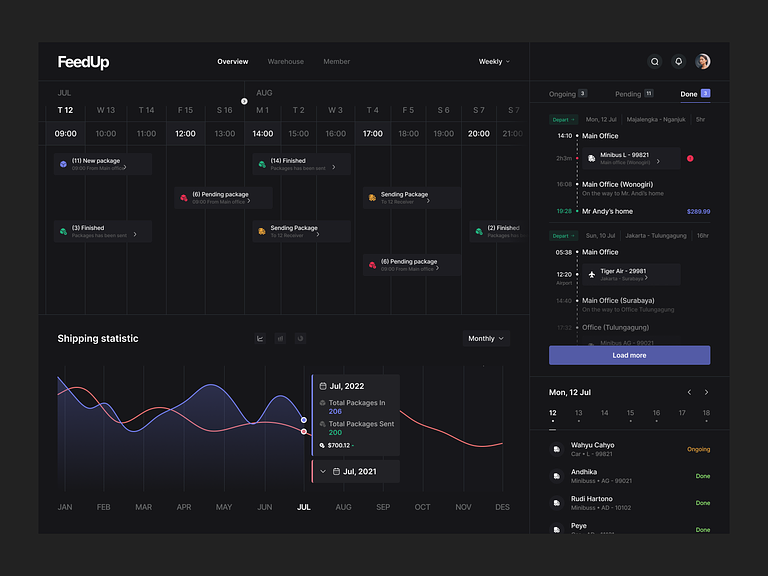Image resolution: width=768 pixels, height=576 pixels.
Task: Select the Ongoing shipments tab
Action: click(567, 94)
